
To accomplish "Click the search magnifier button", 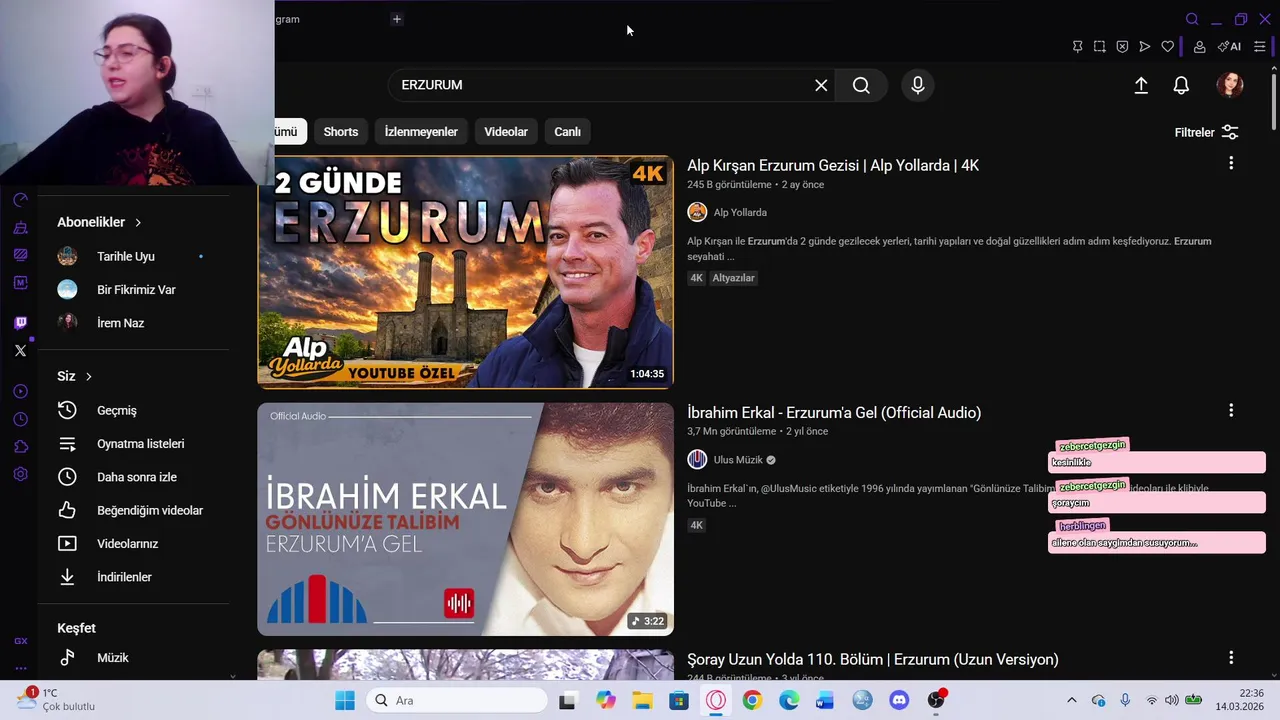I will coord(861,85).
